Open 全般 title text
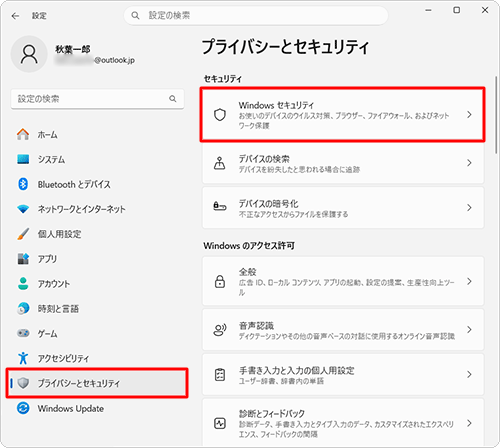This screenshot has width=500, height=448. tap(247, 272)
